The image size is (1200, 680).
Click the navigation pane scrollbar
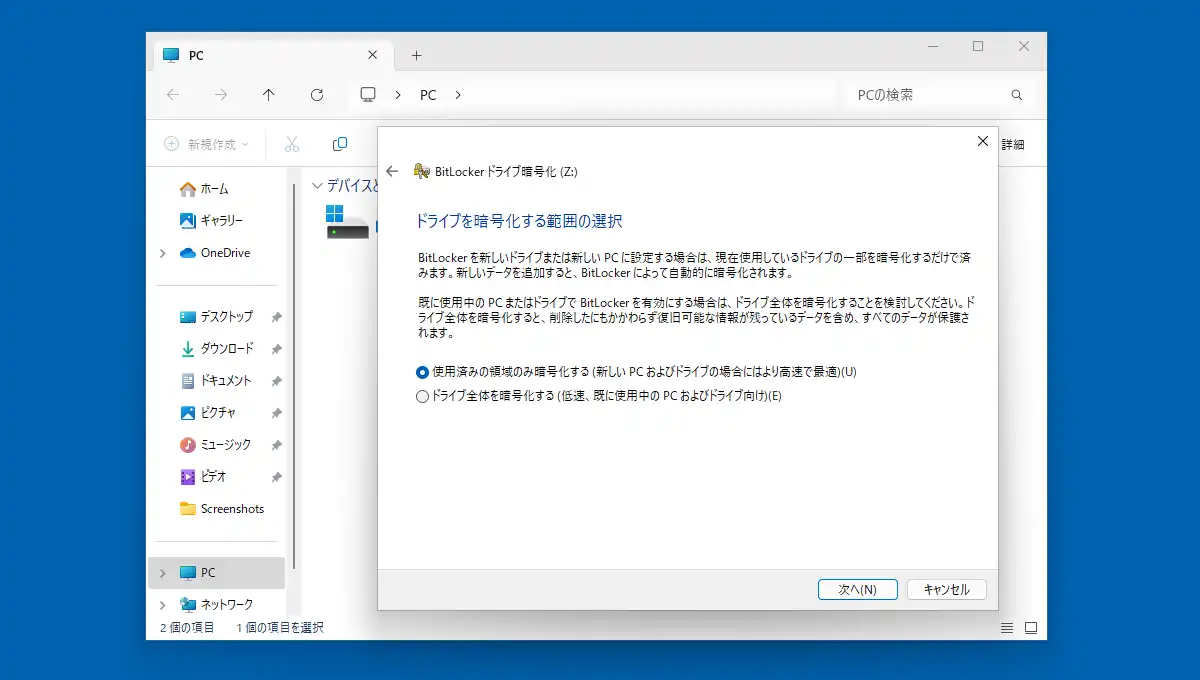(x=294, y=378)
